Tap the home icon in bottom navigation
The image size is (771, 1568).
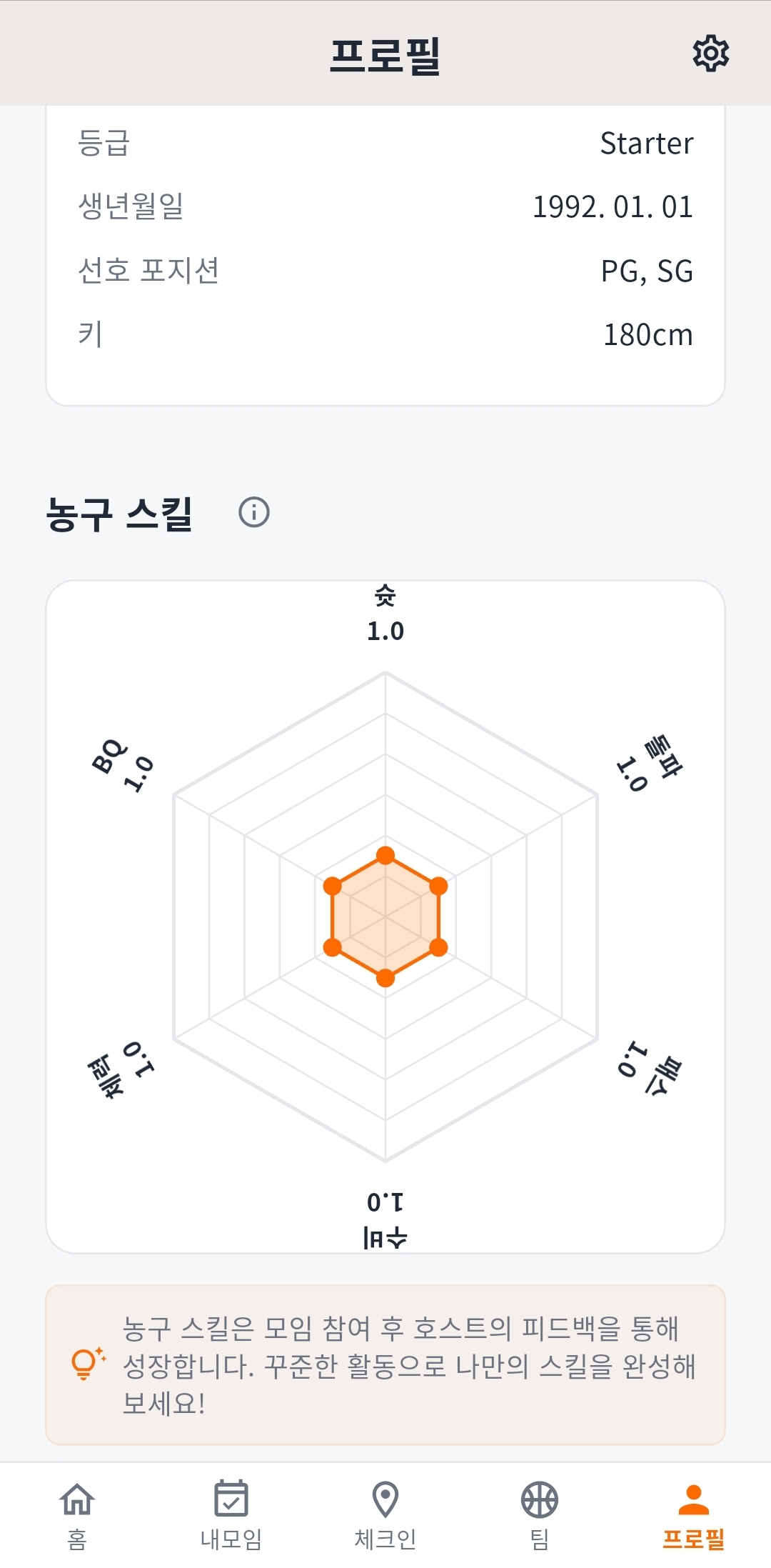(x=77, y=1499)
